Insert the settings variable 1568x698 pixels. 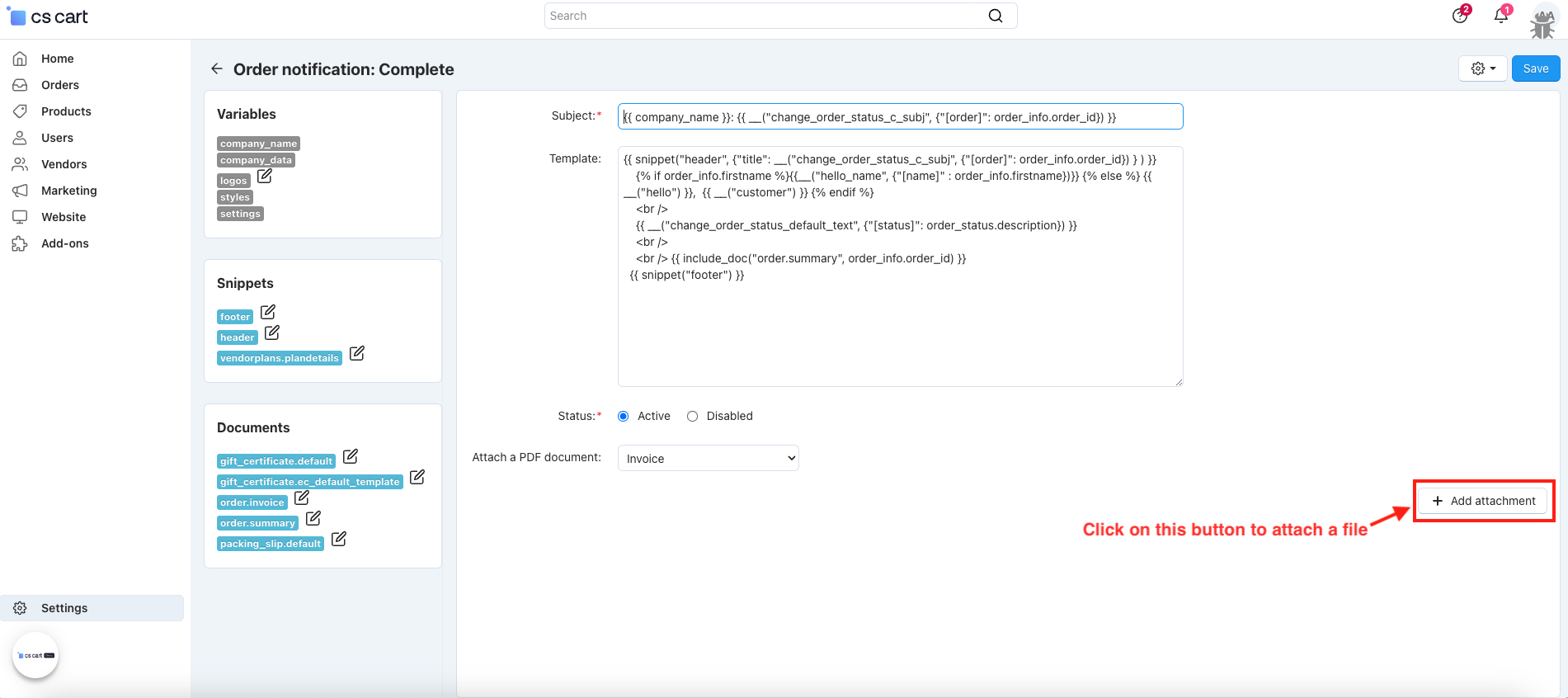(240, 214)
